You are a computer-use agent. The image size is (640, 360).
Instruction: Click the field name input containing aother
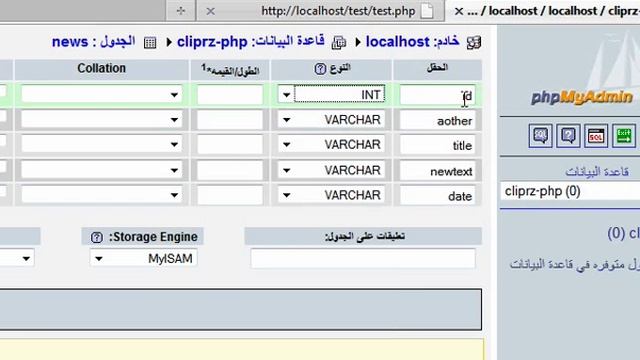[x=437, y=120]
